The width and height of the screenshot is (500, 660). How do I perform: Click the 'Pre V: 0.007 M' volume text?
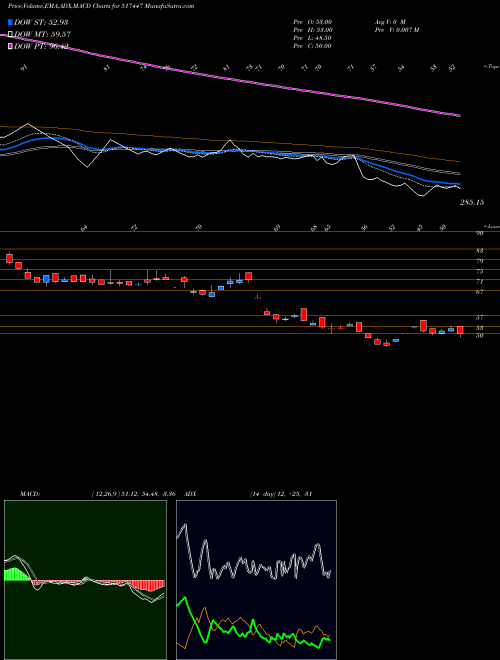[396, 30]
